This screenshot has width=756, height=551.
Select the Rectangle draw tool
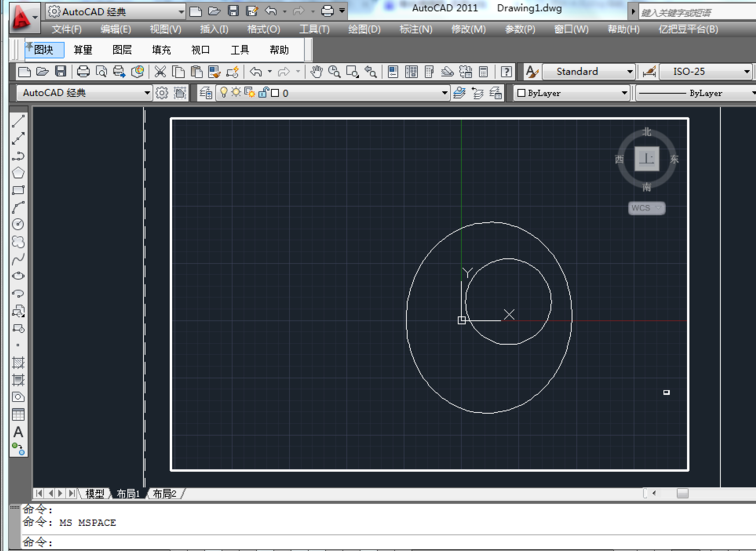[x=18, y=190]
